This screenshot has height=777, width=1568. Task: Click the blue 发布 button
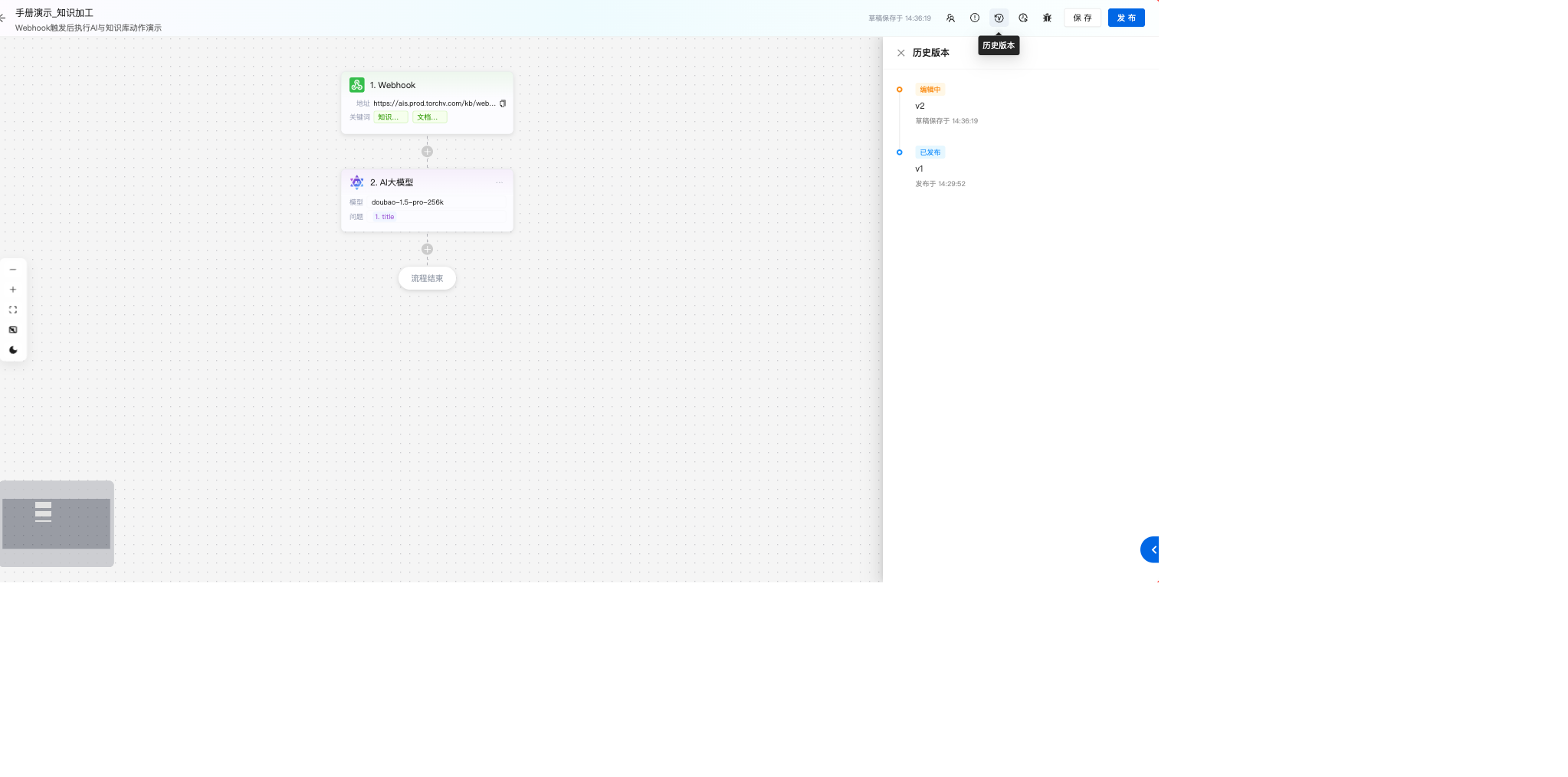(1126, 18)
